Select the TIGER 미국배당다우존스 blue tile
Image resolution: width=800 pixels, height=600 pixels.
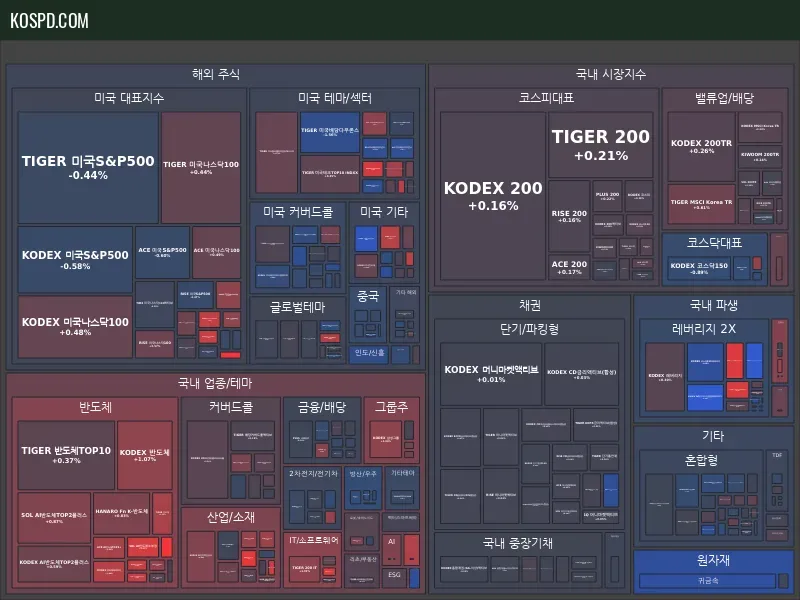pos(330,132)
